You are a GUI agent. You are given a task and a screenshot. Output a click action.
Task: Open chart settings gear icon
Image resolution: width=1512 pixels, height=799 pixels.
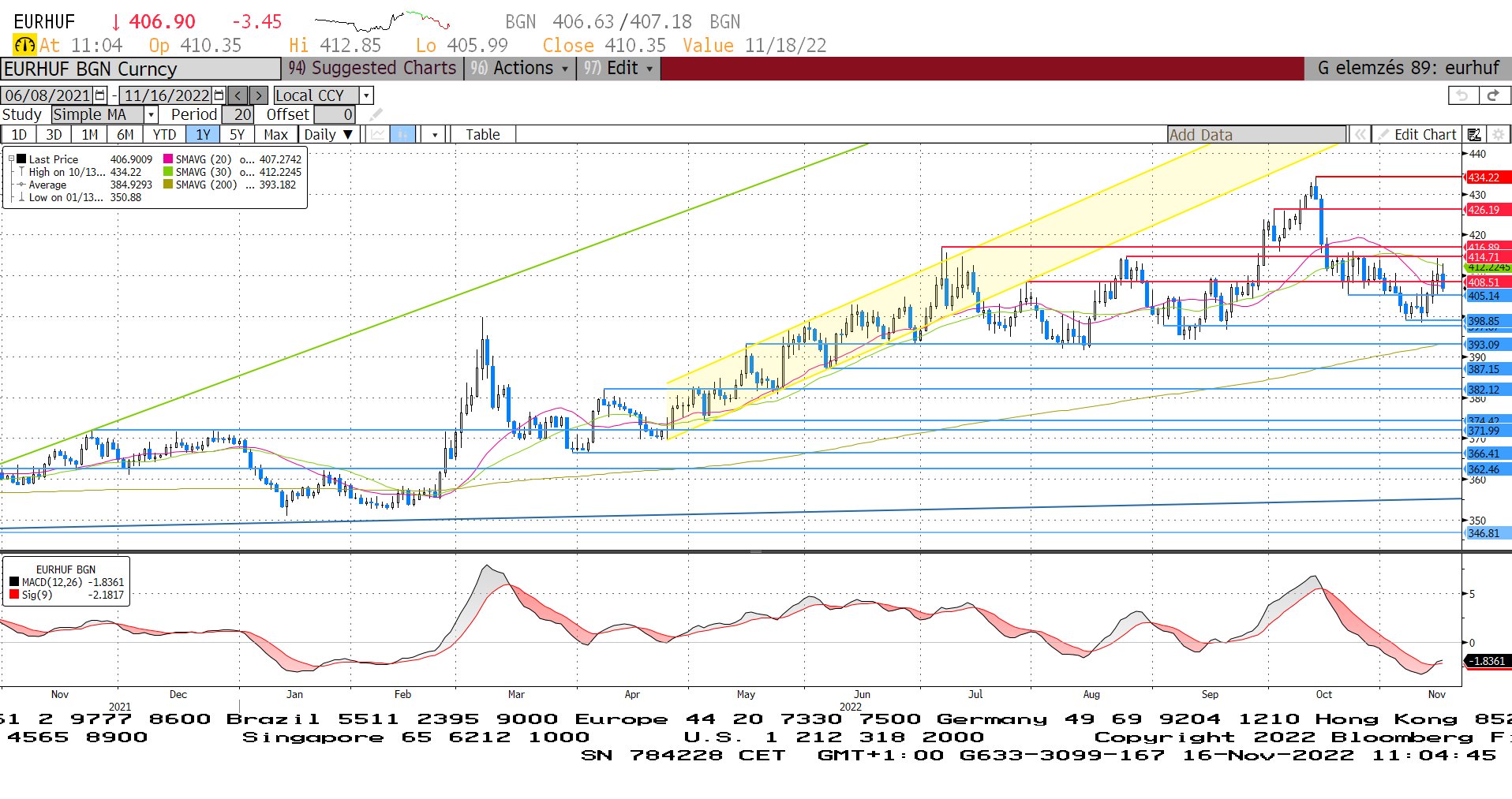1498,135
